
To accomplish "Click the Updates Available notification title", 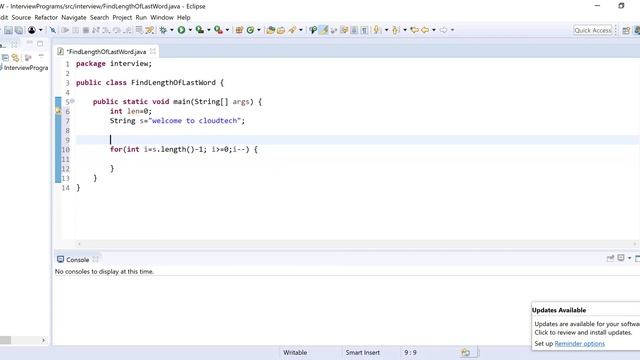I will 559,310.
